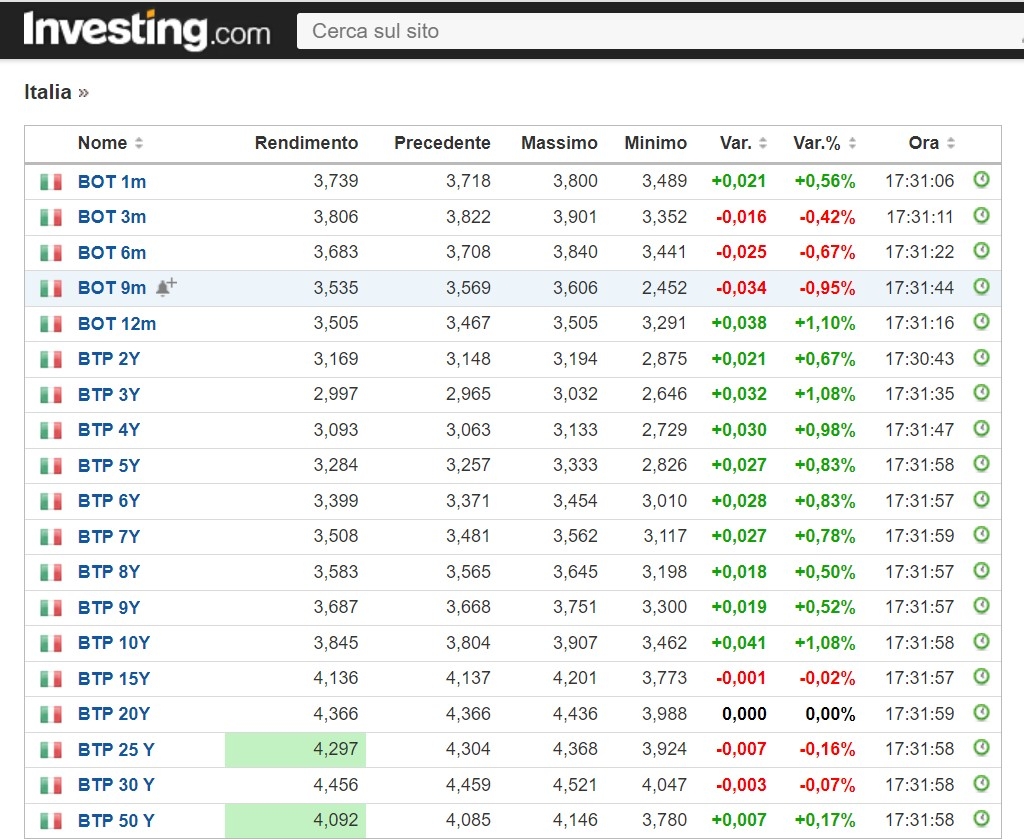The width and height of the screenshot is (1024, 840).
Task: Click the Investing.com logo
Action: tap(147, 30)
